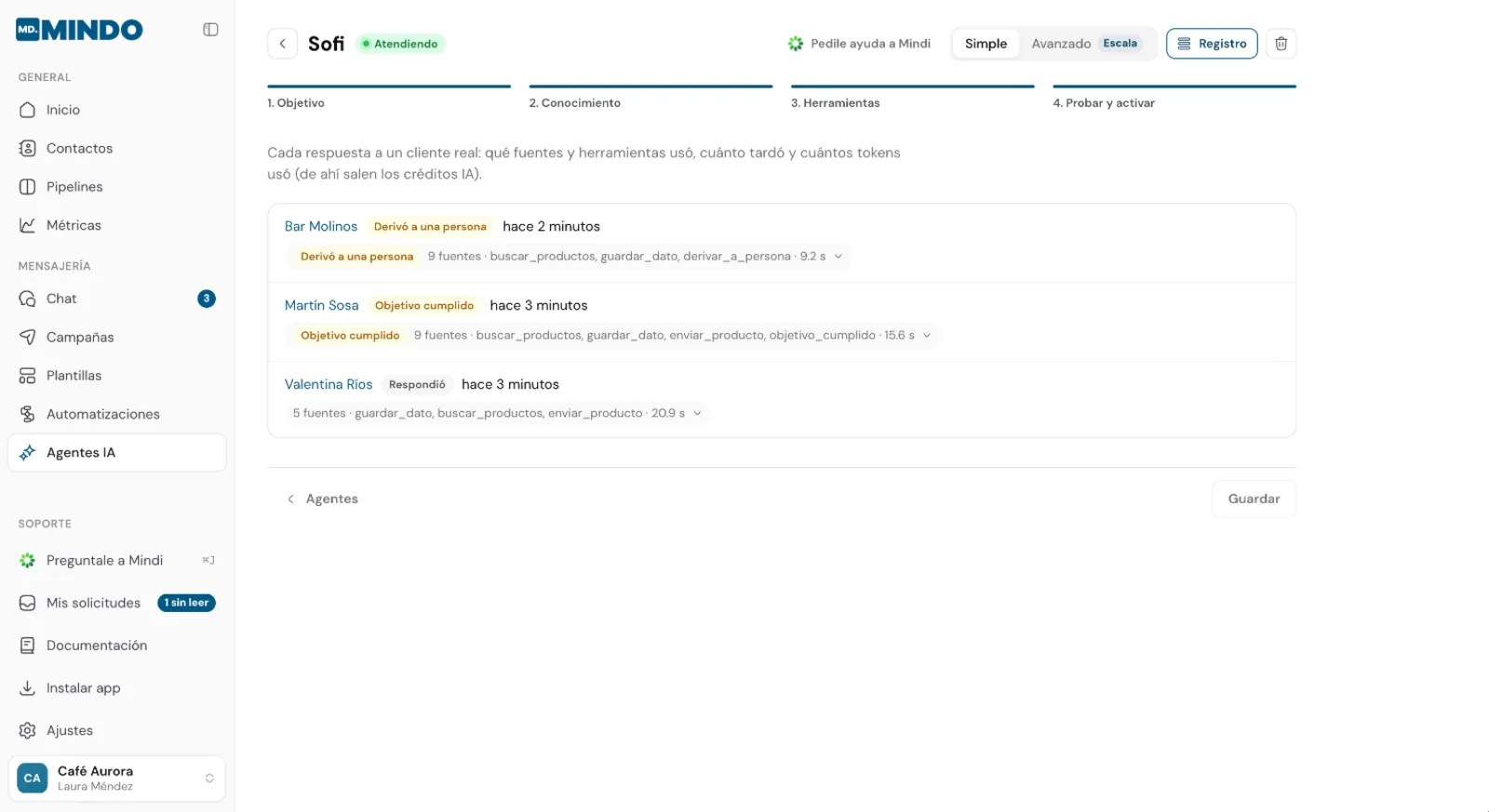The width and height of the screenshot is (1489, 812).
Task: Click the 1 sin leer badge
Action: 186,603
